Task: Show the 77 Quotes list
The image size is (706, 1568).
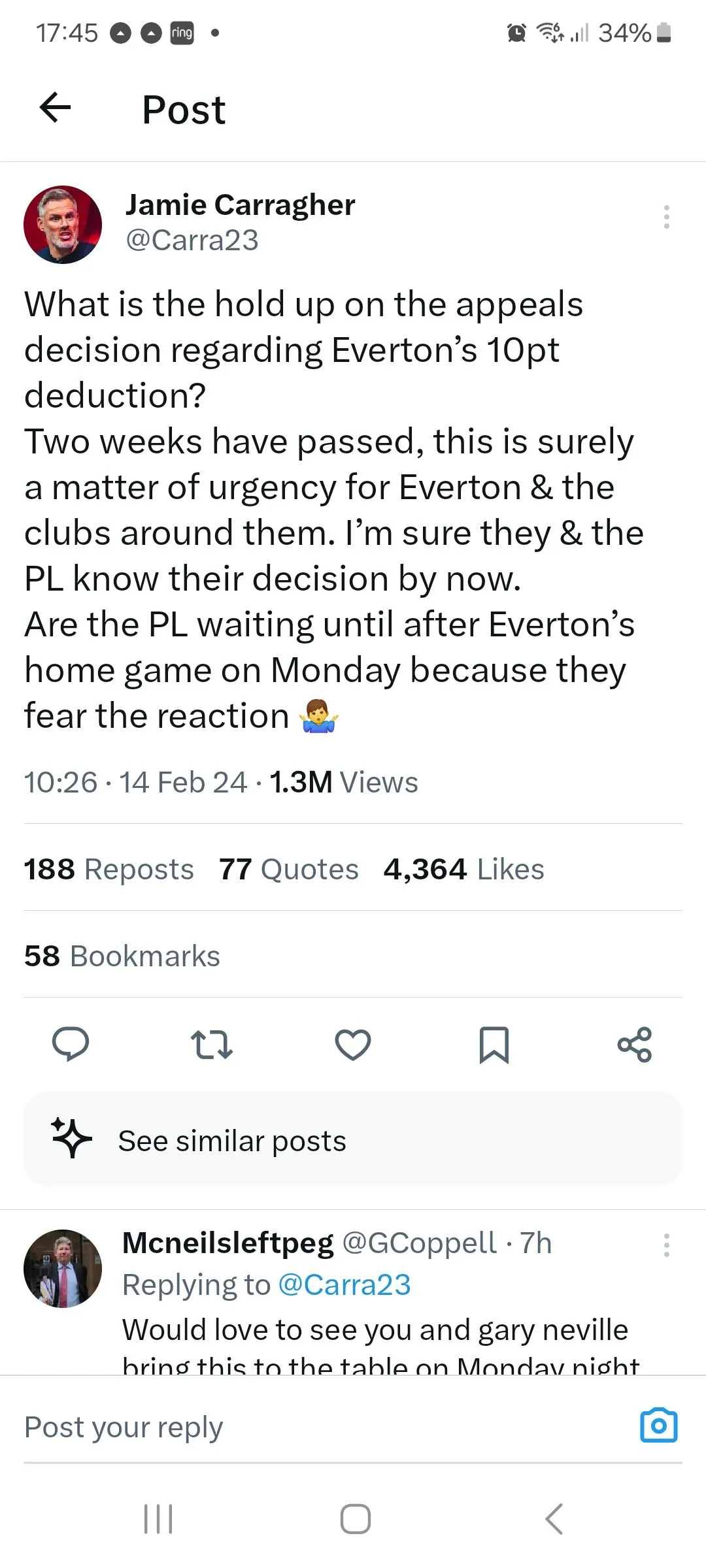Action: (x=289, y=870)
